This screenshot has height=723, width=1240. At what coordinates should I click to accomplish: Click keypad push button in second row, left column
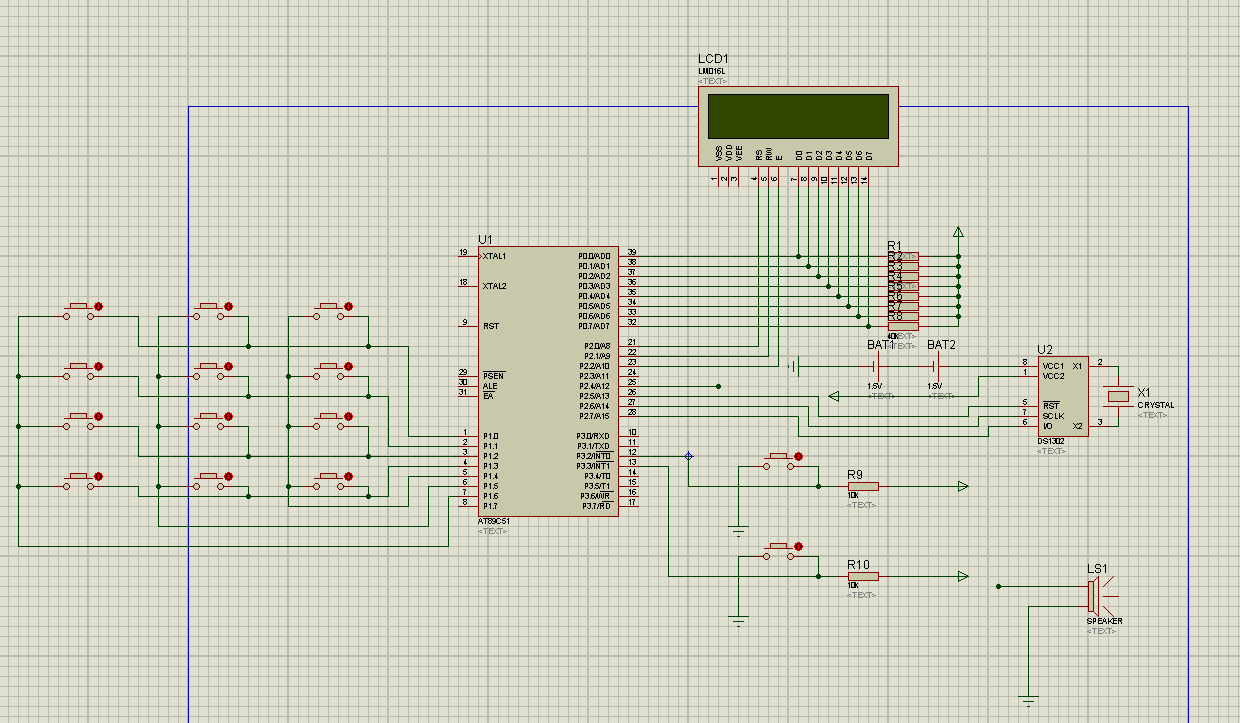click(x=82, y=371)
